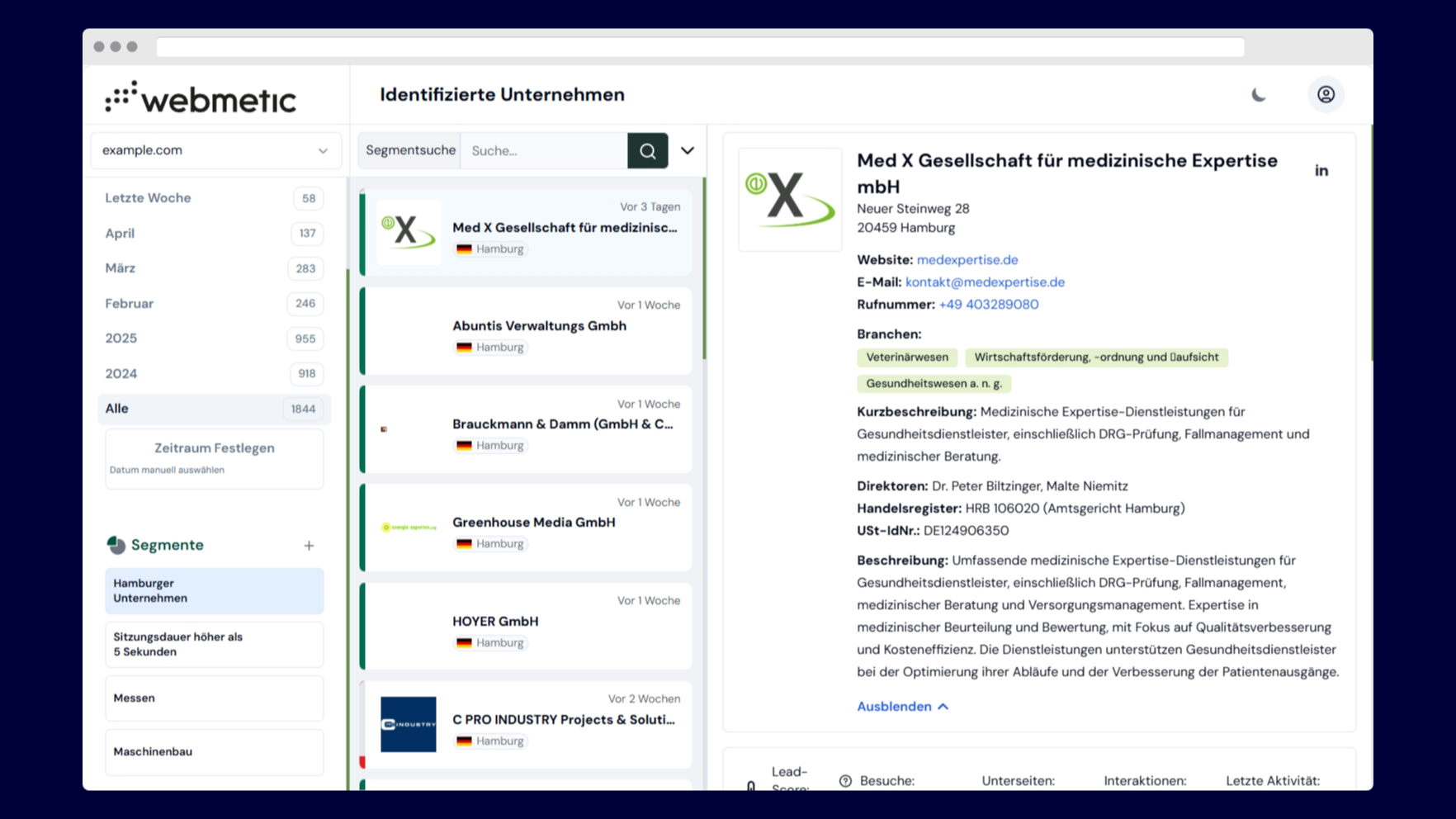
Task: Switch to the Segmentsuche tab
Action: pos(409,150)
